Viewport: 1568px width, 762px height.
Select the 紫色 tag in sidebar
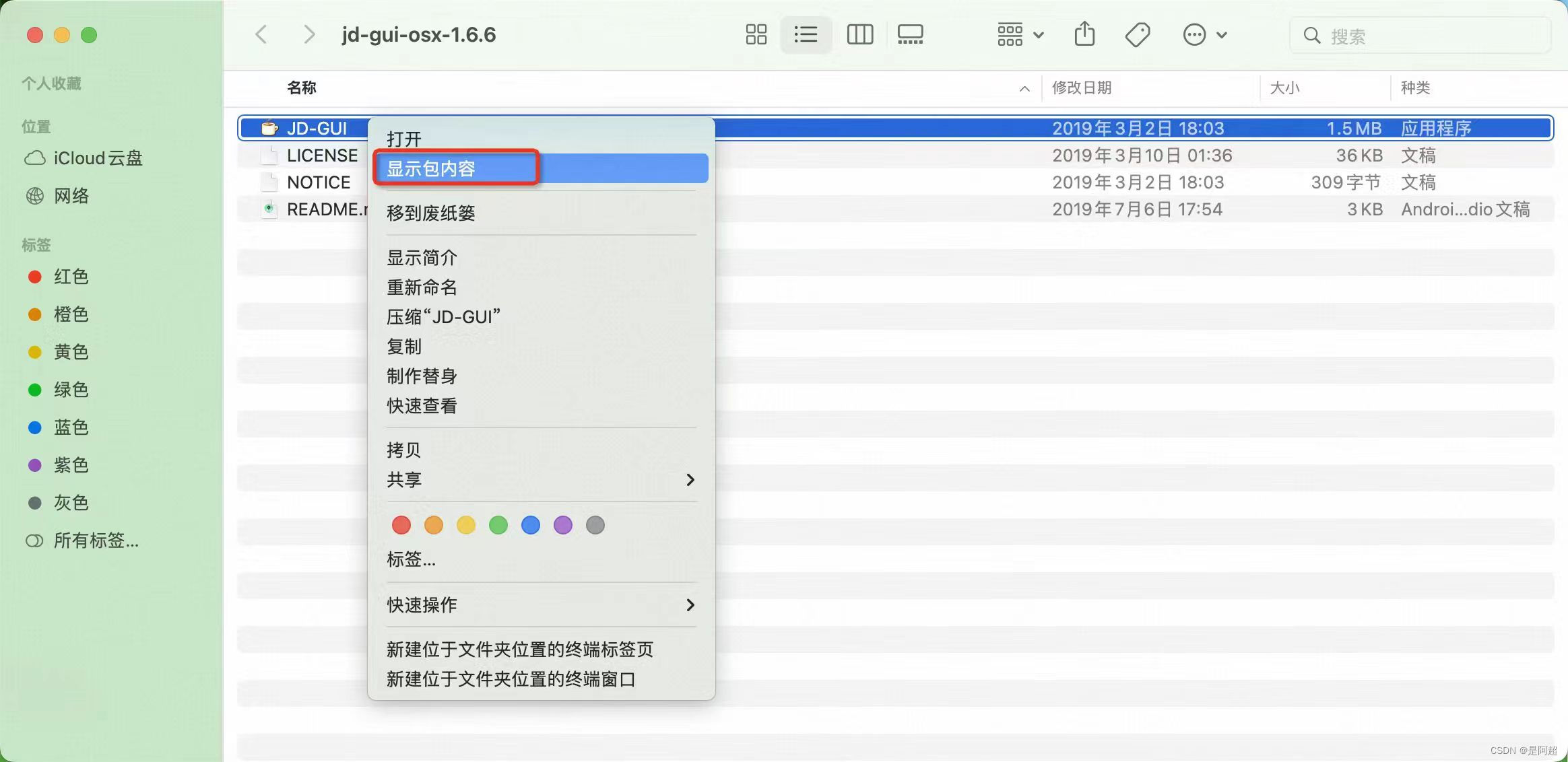58,465
